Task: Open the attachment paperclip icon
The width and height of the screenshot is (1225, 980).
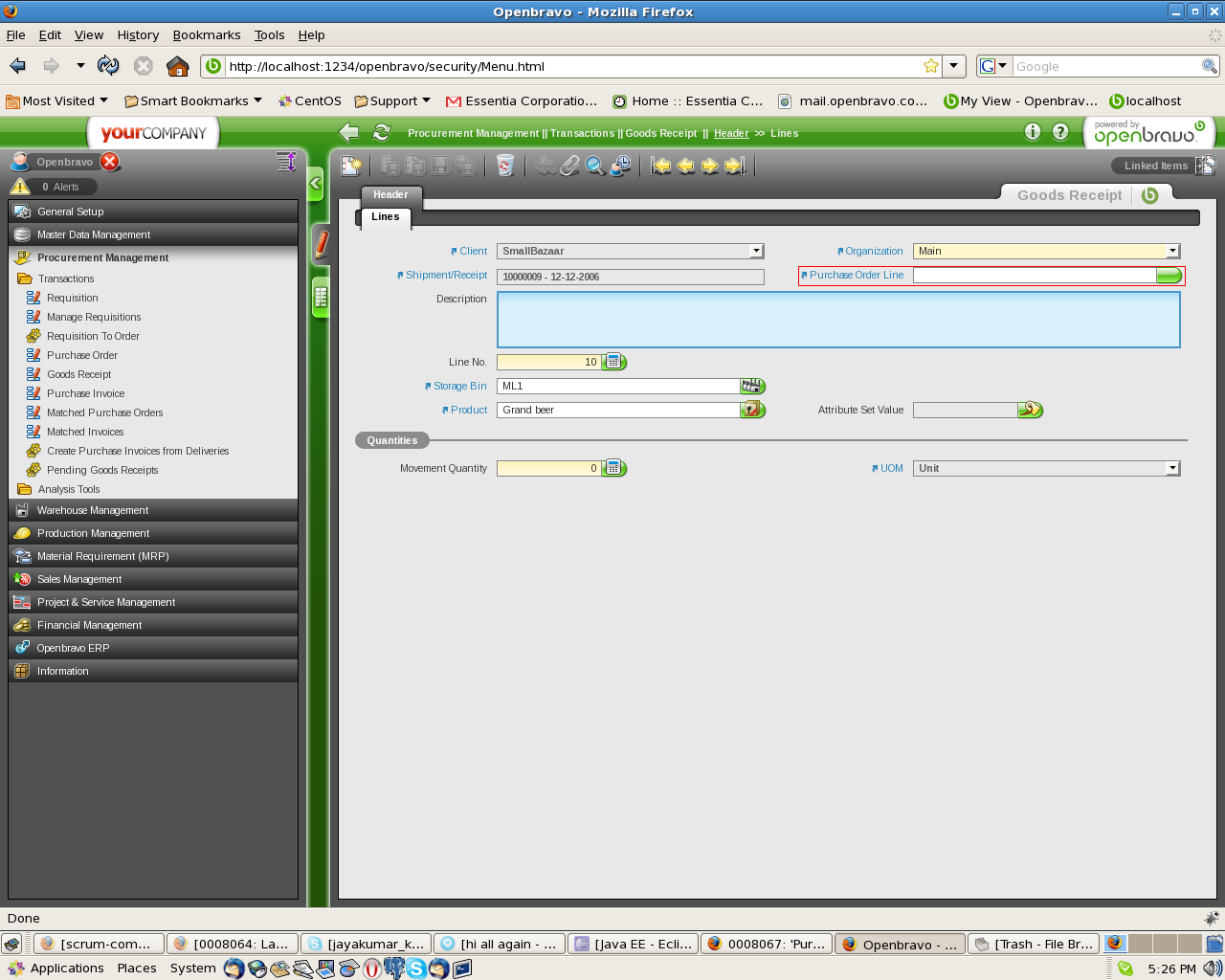Action: (x=570, y=166)
